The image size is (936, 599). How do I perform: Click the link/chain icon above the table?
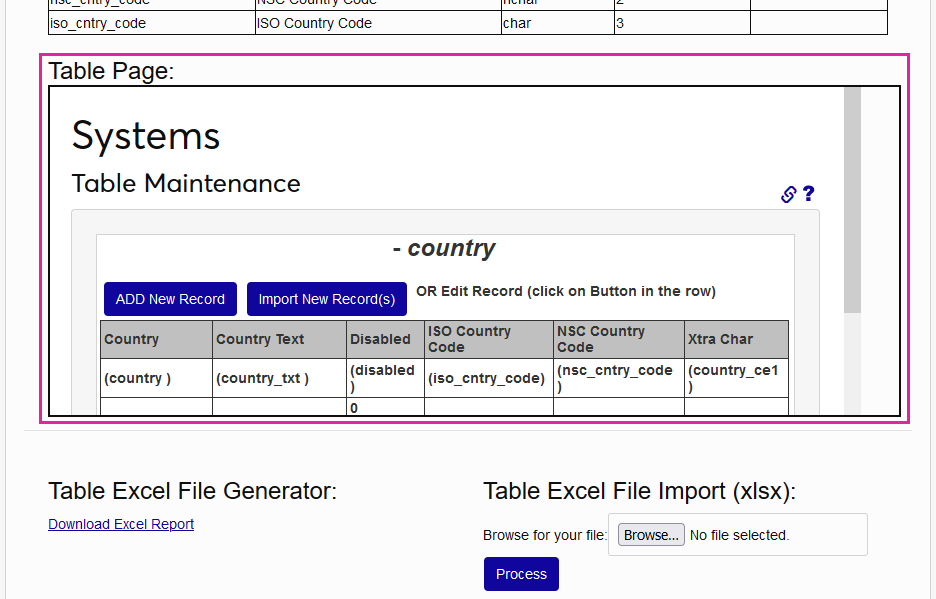(787, 194)
